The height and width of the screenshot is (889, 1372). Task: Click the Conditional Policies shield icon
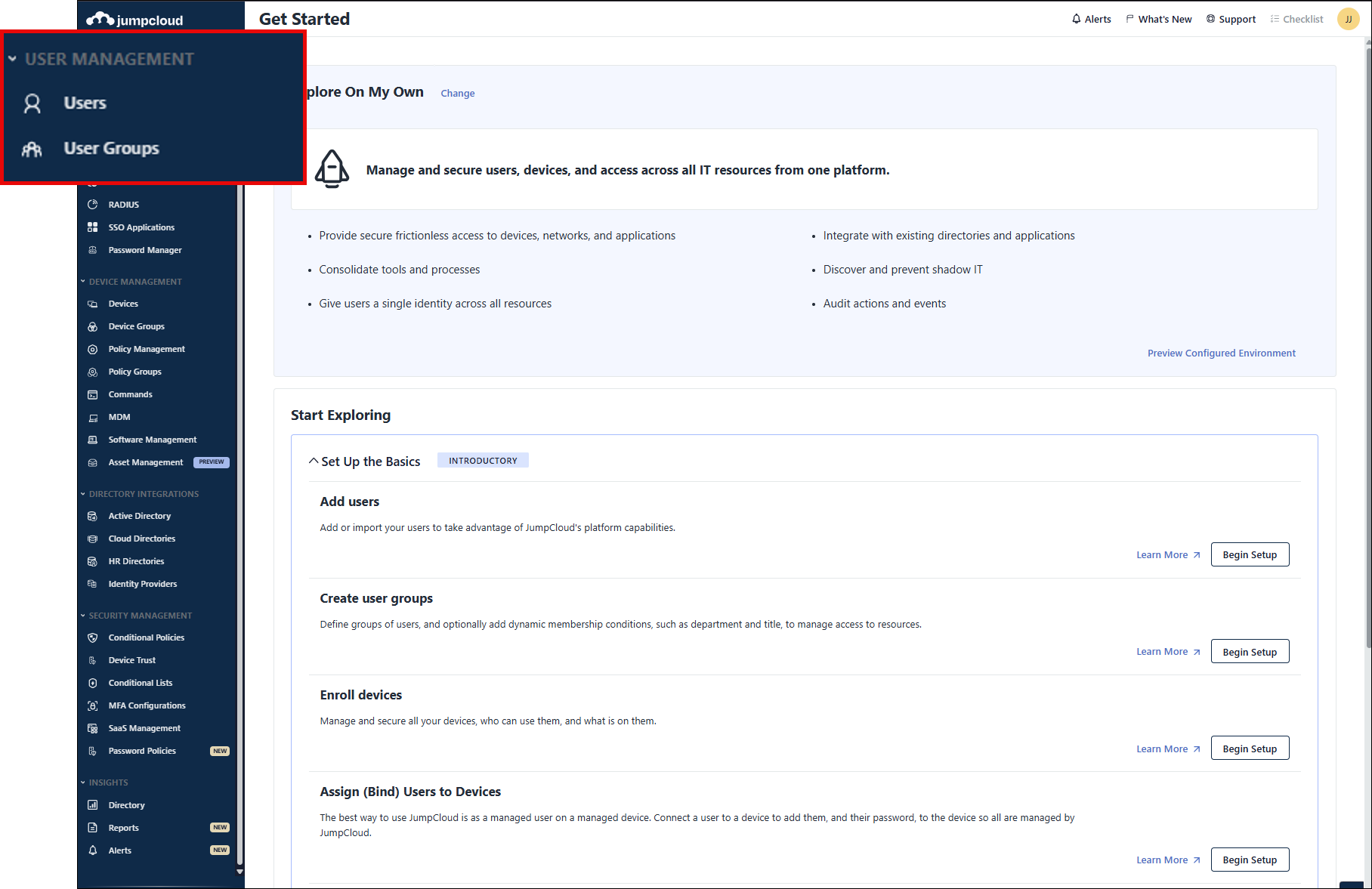[93, 637]
